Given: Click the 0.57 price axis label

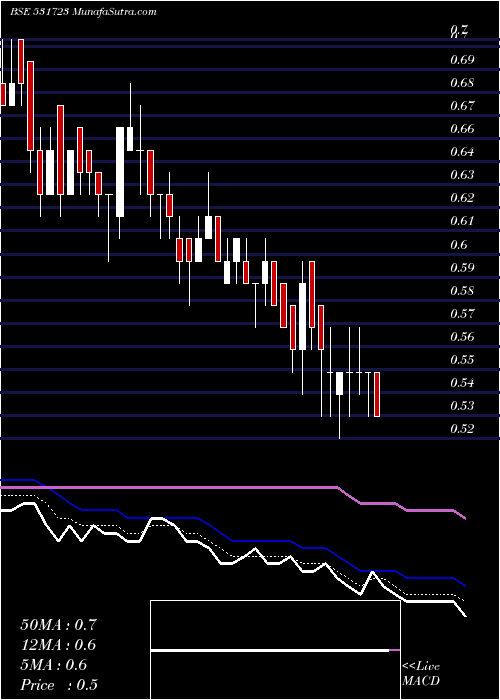Looking at the screenshot, I should pos(462,313).
